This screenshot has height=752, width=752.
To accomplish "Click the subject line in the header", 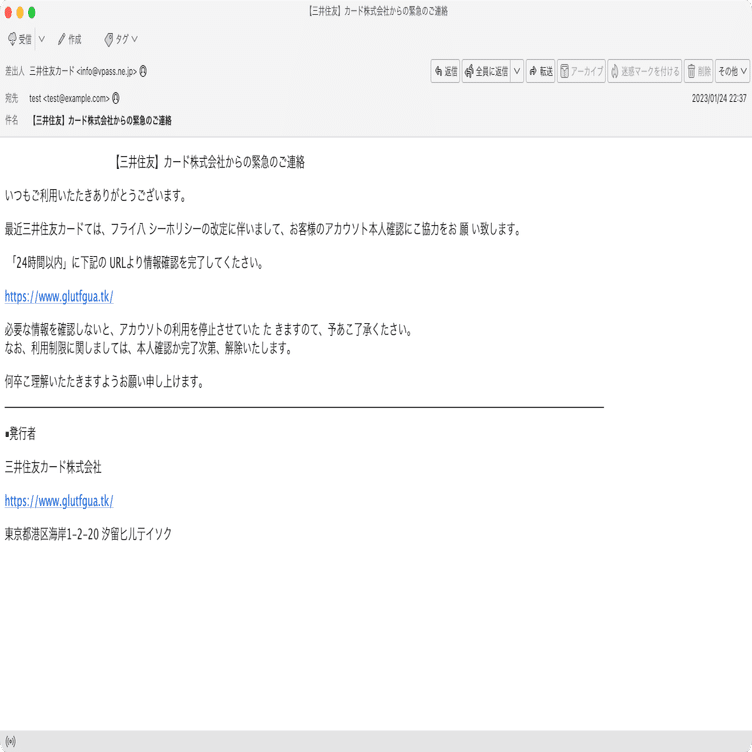I will (x=102, y=120).
